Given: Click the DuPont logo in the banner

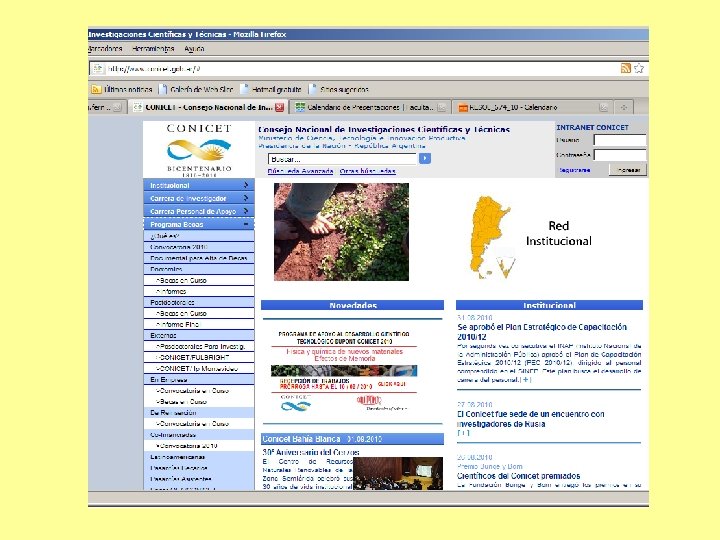Looking at the screenshot, I should click(369, 400).
